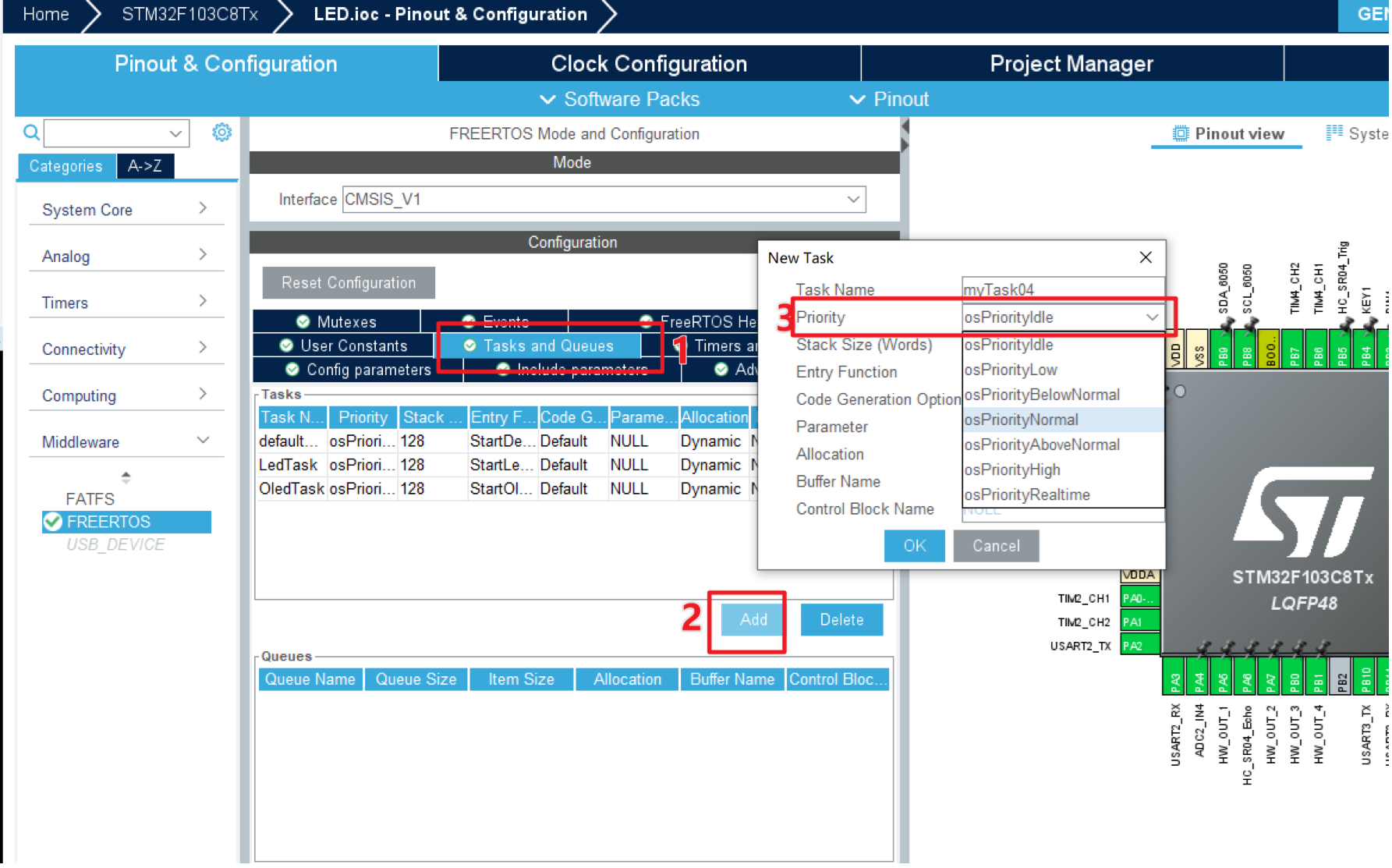The height and width of the screenshot is (868, 1392).
Task: Choose osPriorityHigh option
Action: tap(1063, 469)
